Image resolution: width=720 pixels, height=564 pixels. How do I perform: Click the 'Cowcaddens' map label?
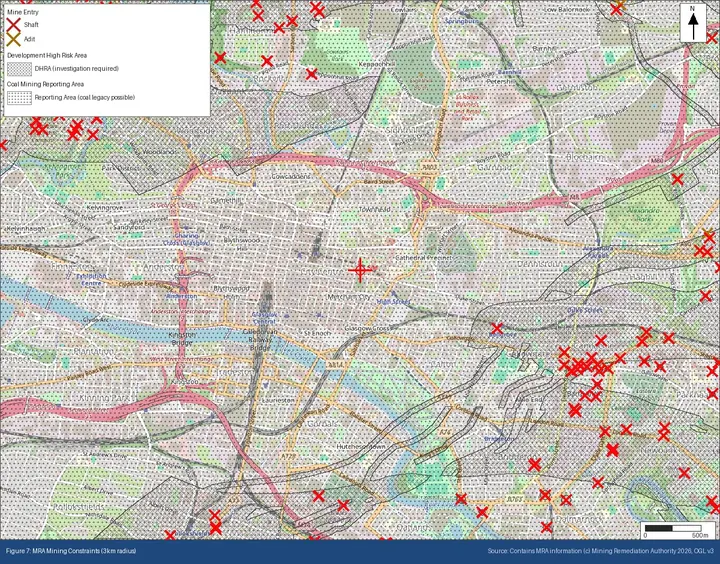point(291,176)
